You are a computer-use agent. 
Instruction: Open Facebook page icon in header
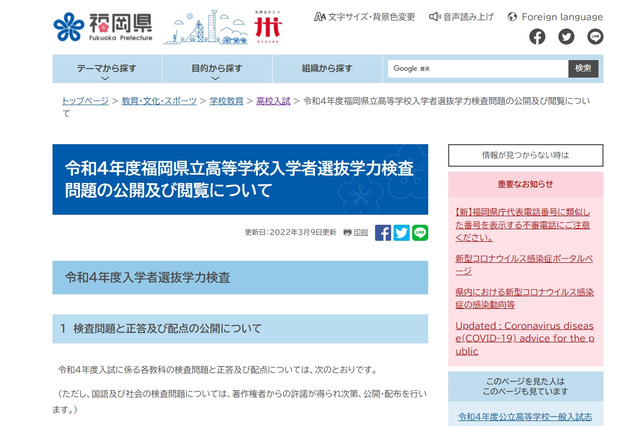[x=537, y=37]
